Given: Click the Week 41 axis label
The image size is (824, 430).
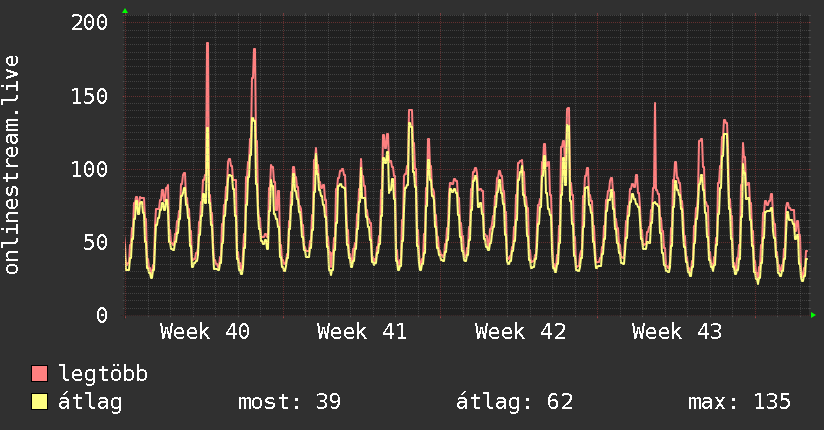Looking at the screenshot, I should pyautogui.click(x=362, y=332).
